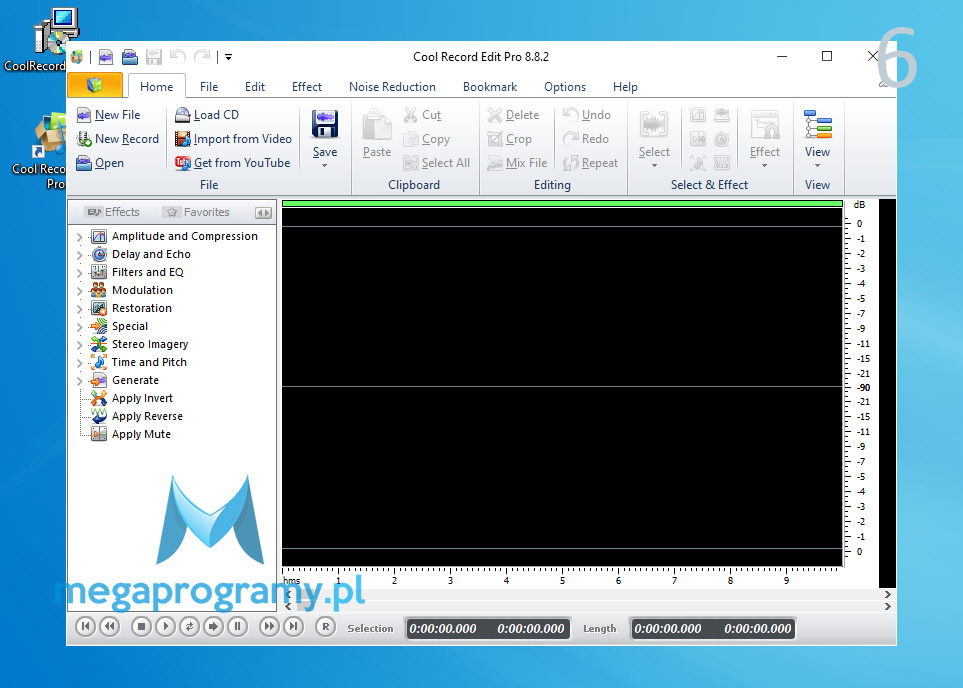This screenshot has width=963, height=688.
Task: Click the R record button
Action: coord(326,627)
